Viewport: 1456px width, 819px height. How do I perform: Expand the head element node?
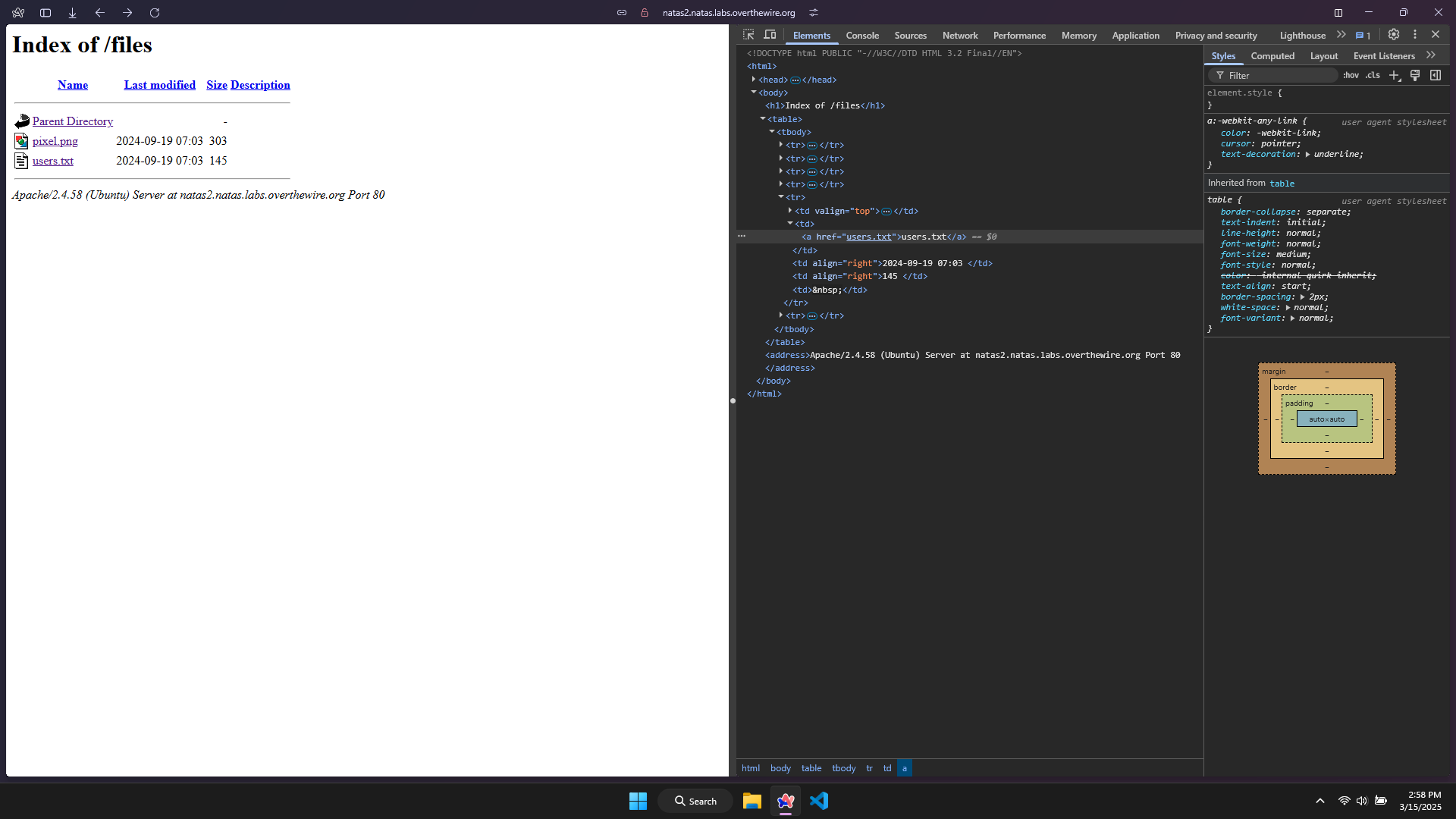(754, 79)
